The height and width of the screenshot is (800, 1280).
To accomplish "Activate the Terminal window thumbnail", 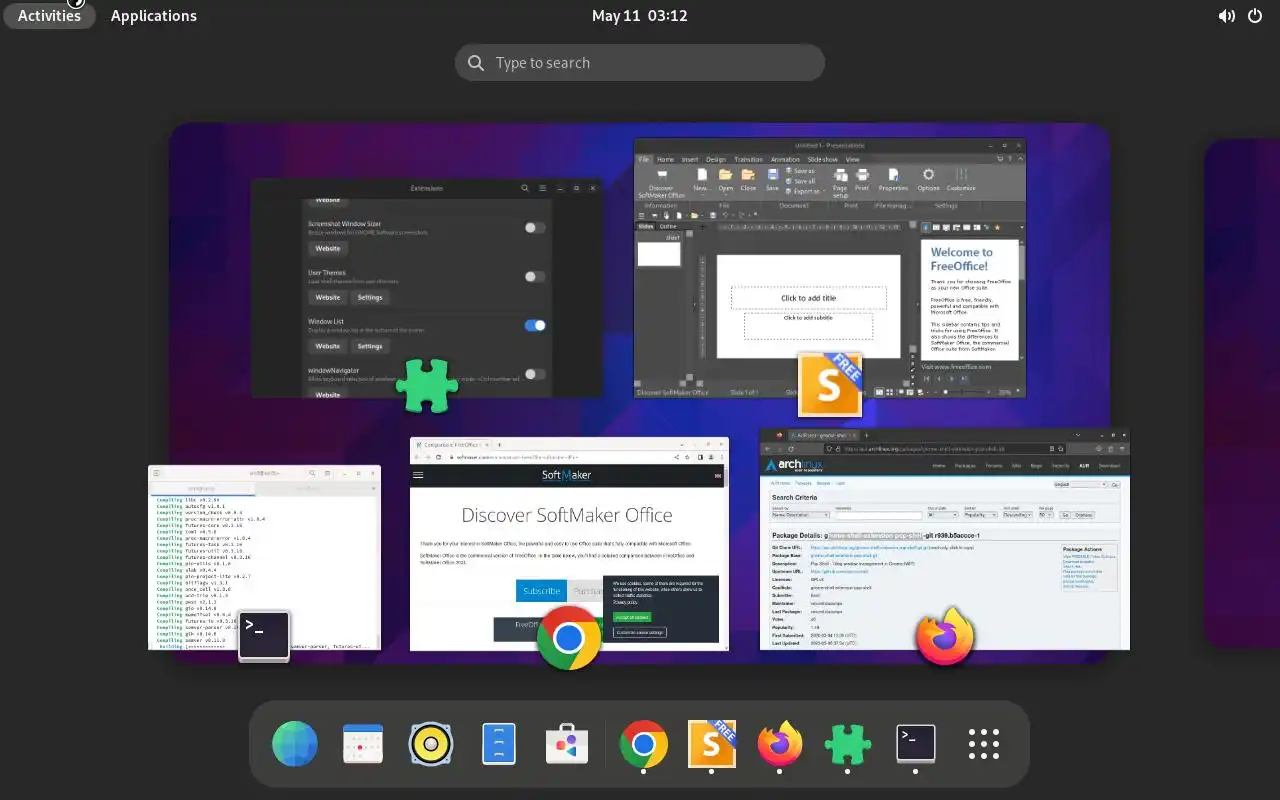I will [265, 557].
